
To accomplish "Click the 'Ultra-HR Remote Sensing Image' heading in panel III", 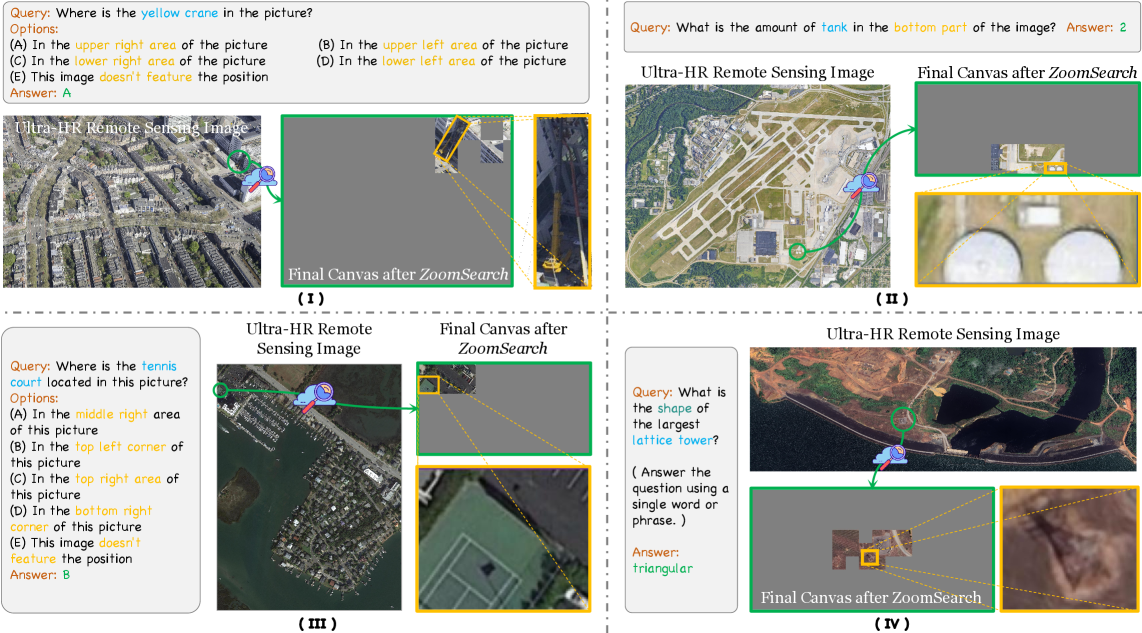I will point(309,339).
